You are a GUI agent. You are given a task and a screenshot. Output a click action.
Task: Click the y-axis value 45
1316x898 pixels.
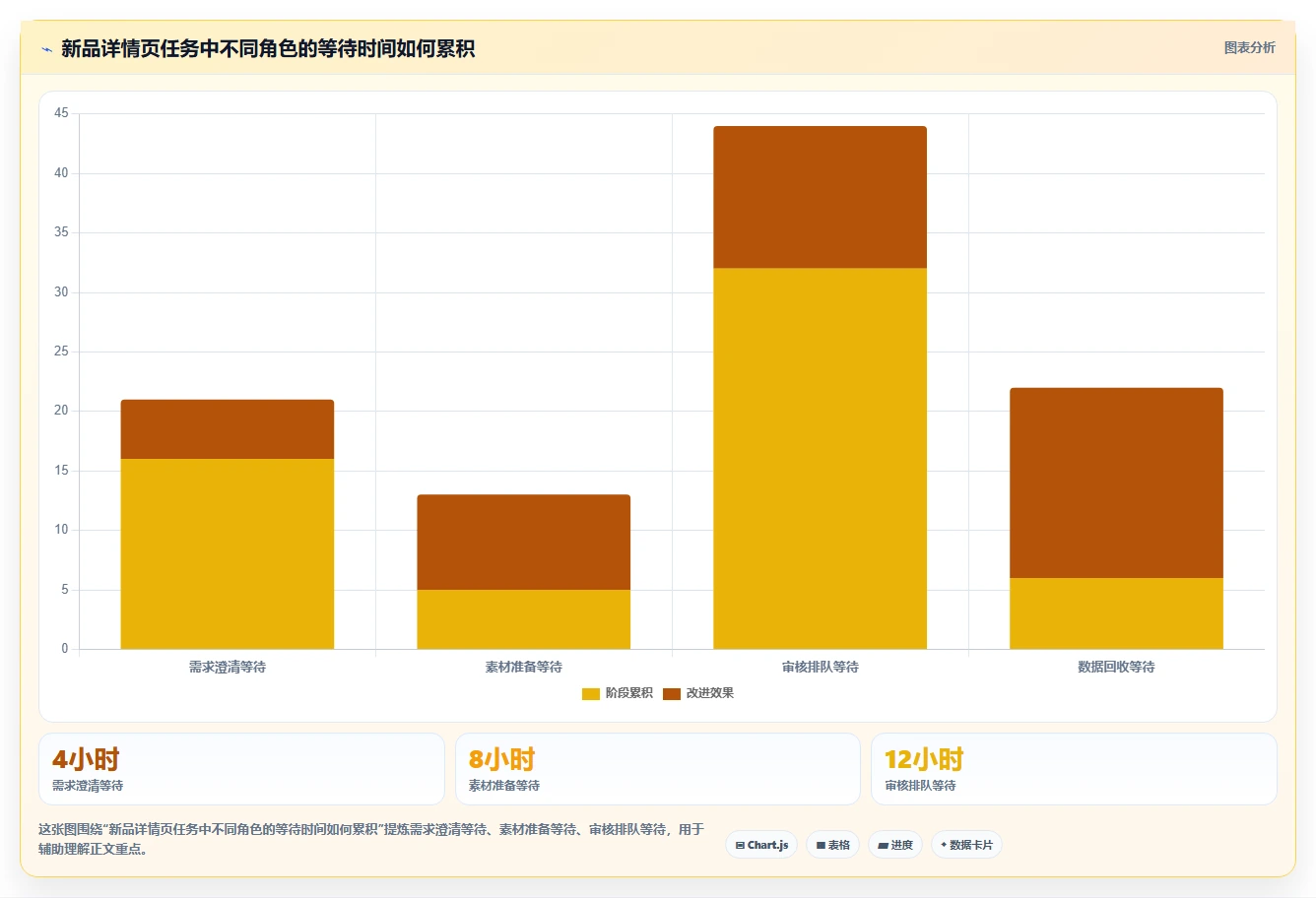click(x=62, y=113)
